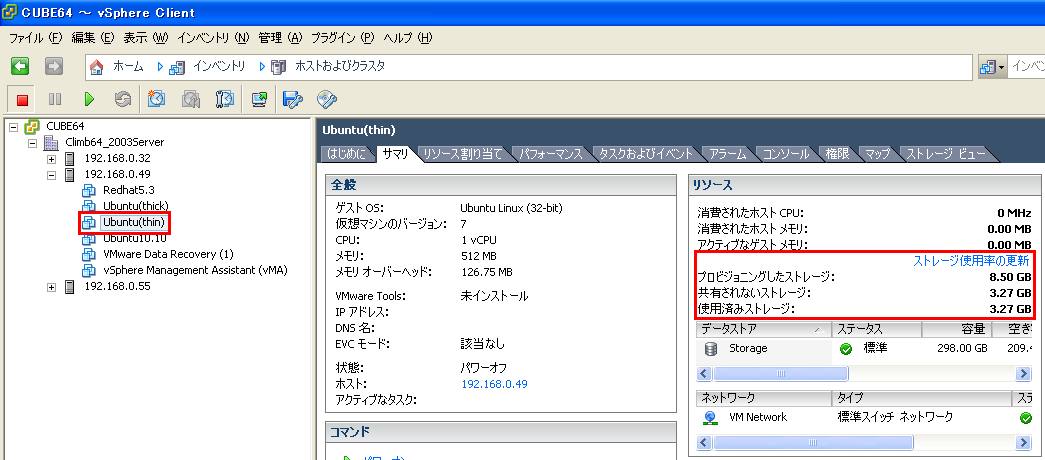Click the suspend (pause) toolbar icon
The width and height of the screenshot is (1045, 460).
click(x=55, y=99)
